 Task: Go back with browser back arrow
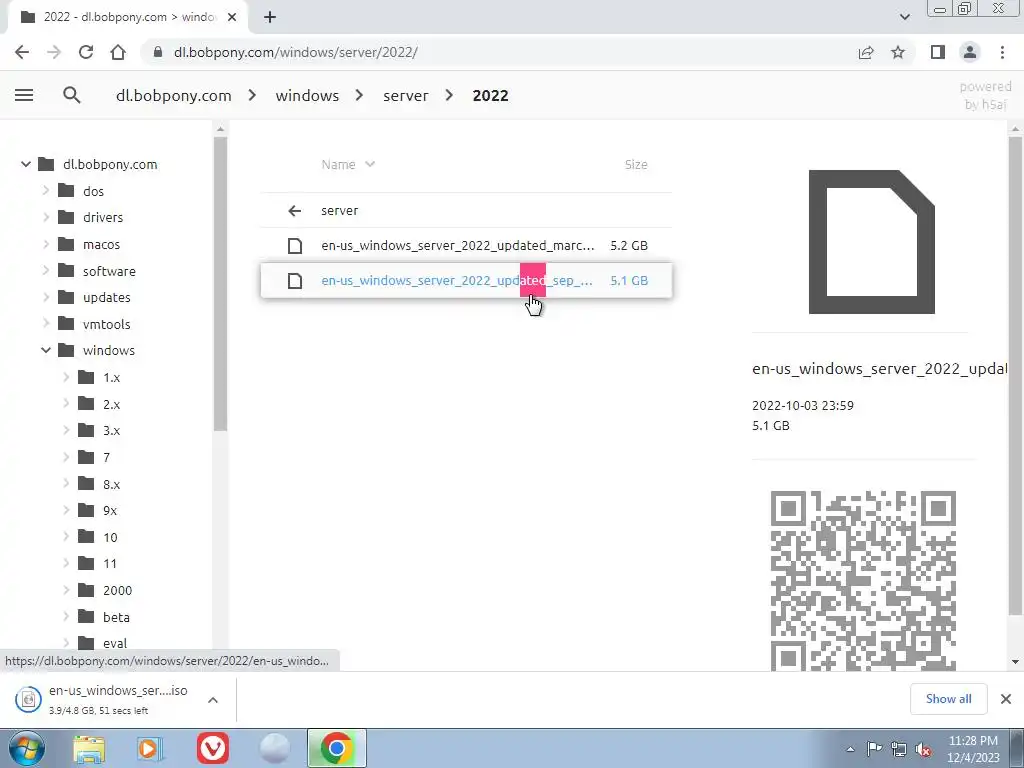(x=22, y=52)
